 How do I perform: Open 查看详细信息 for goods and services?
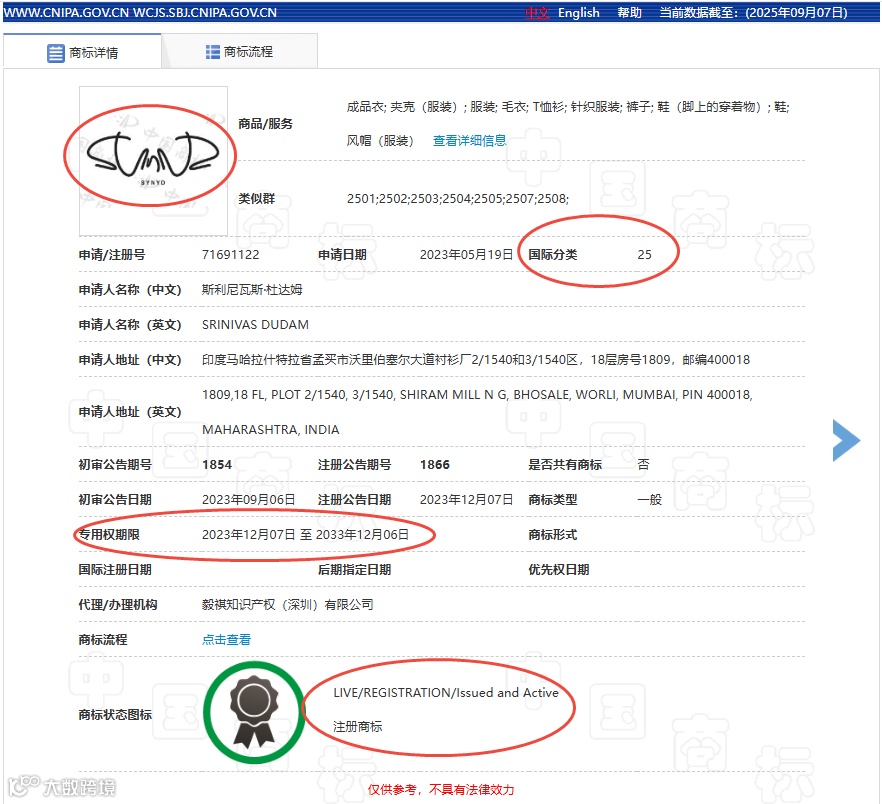470,140
